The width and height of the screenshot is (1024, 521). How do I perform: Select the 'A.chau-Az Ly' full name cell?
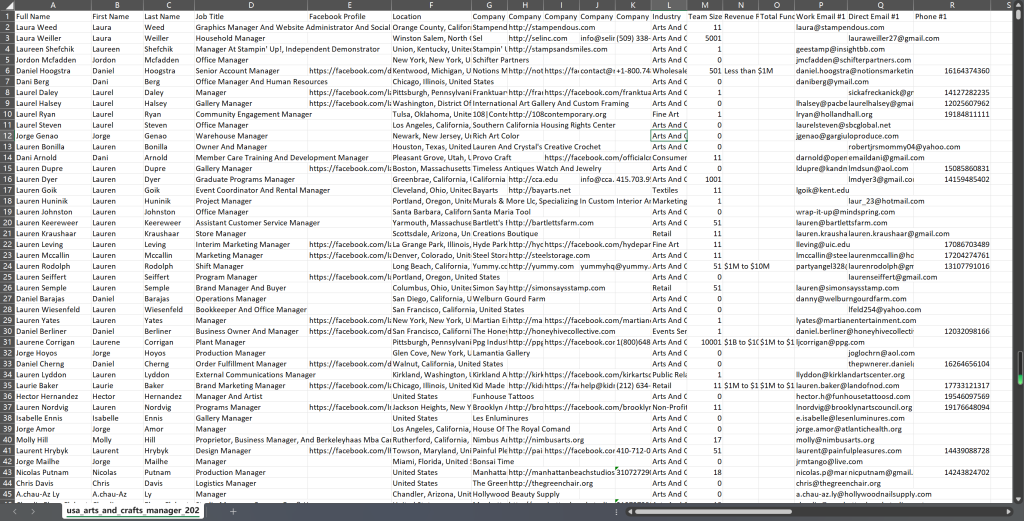click(52, 494)
